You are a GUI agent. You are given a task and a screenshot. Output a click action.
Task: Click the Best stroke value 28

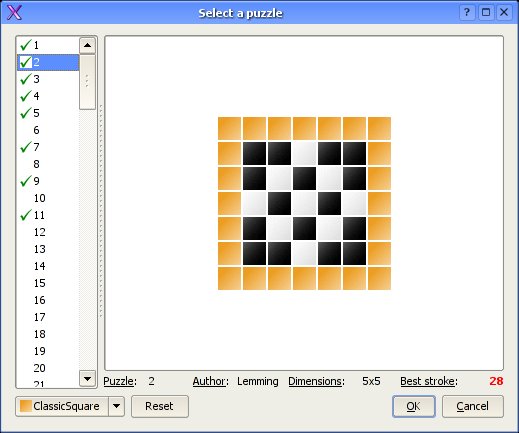tap(496, 381)
